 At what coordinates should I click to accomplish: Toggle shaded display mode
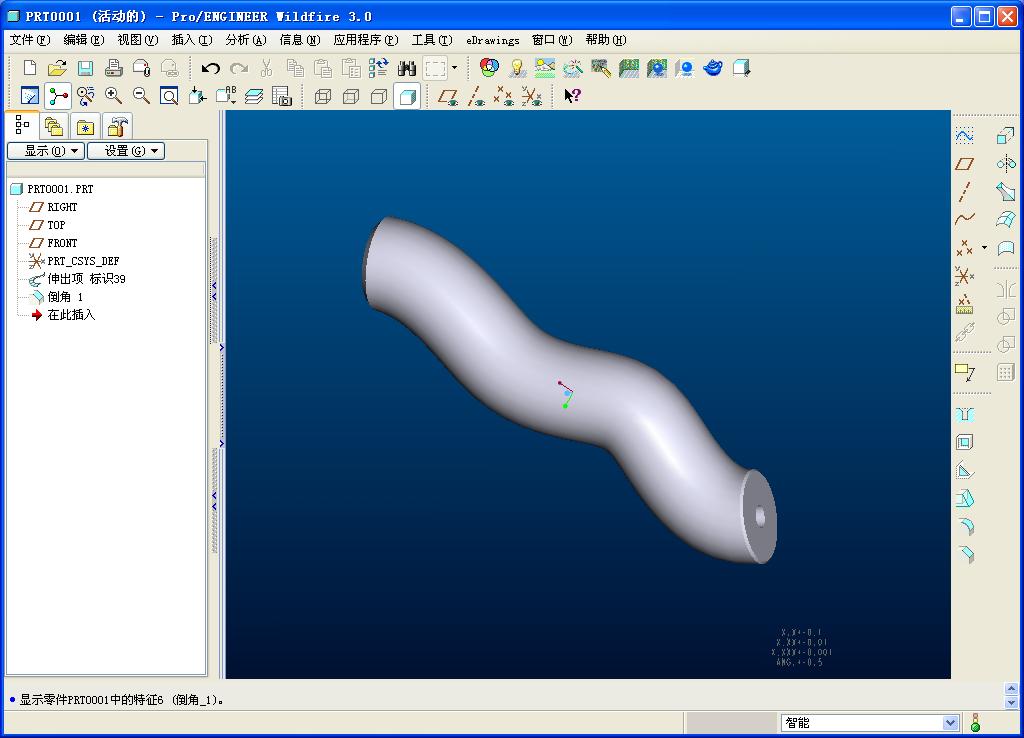pos(407,97)
